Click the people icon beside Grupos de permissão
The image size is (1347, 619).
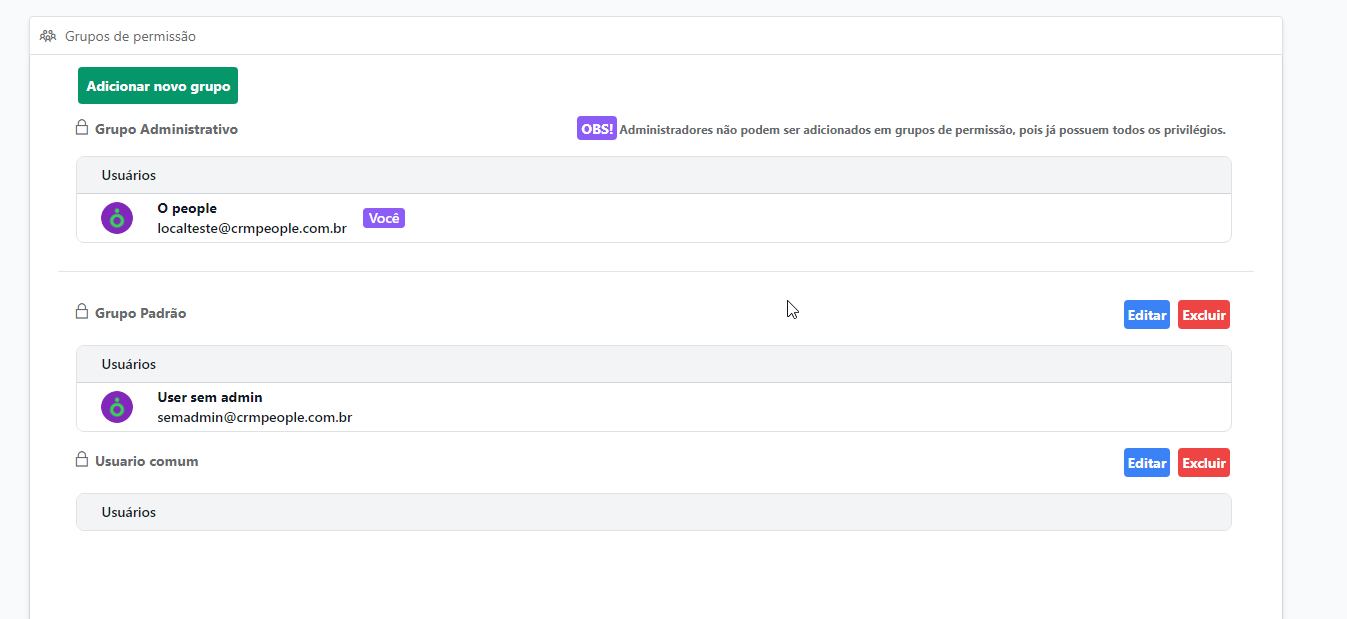[x=48, y=36]
